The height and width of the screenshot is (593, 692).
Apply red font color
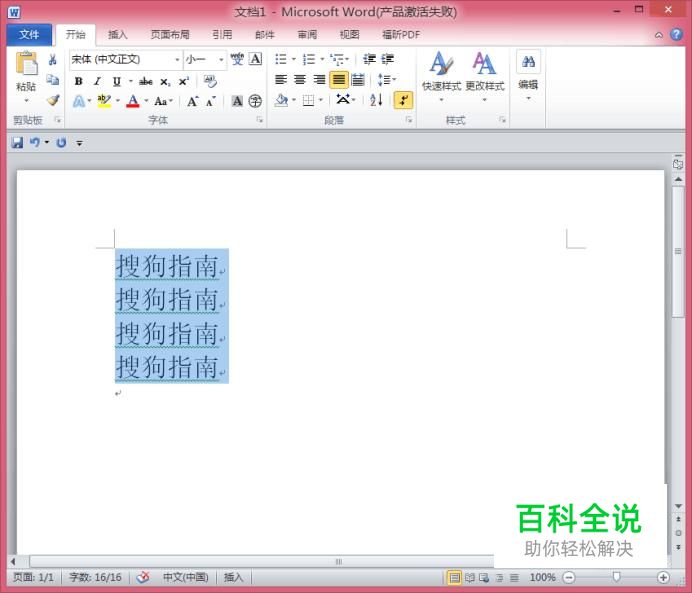(x=133, y=101)
